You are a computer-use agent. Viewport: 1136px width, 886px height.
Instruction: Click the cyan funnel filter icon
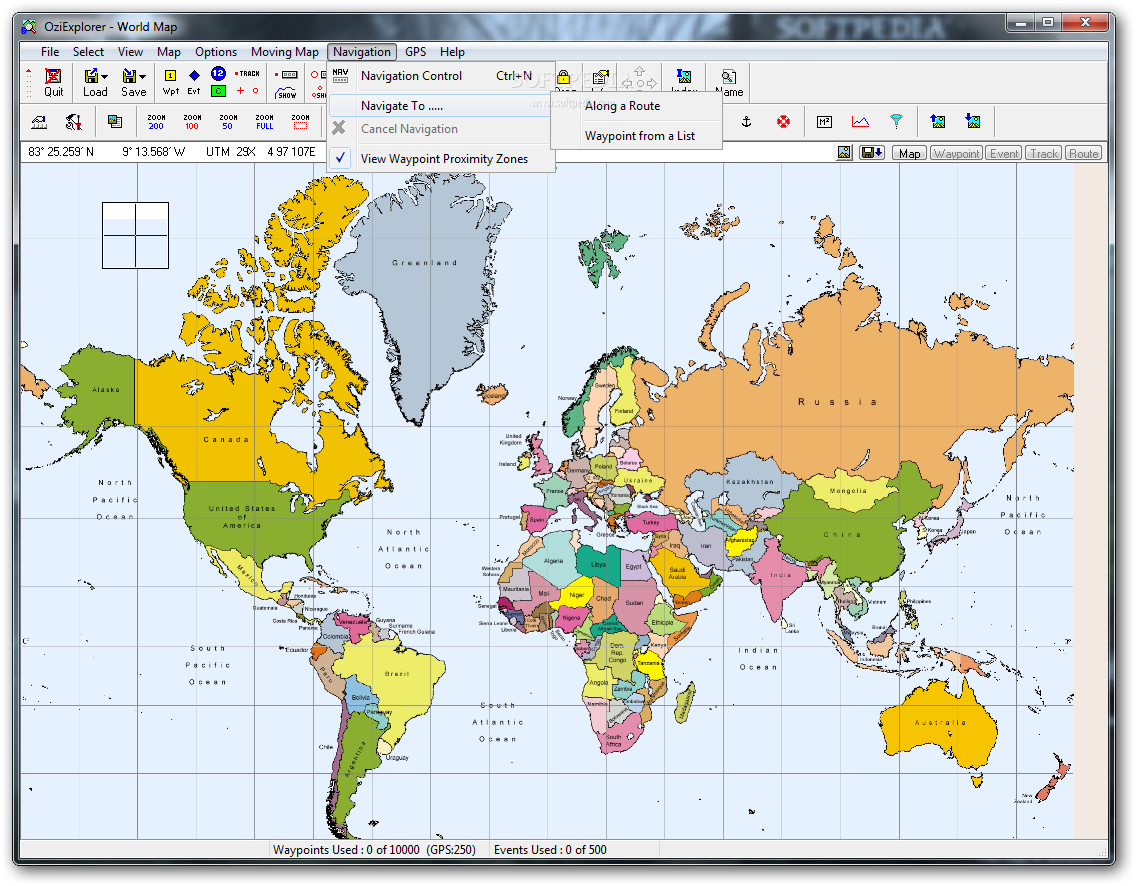click(x=896, y=122)
